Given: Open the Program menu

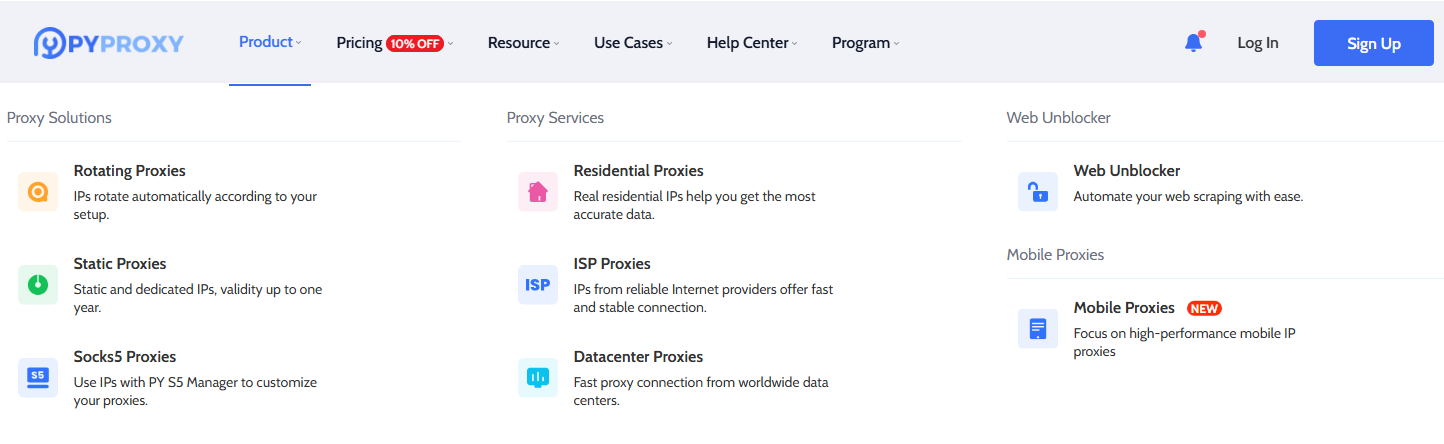Looking at the screenshot, I should coord(865,43).
